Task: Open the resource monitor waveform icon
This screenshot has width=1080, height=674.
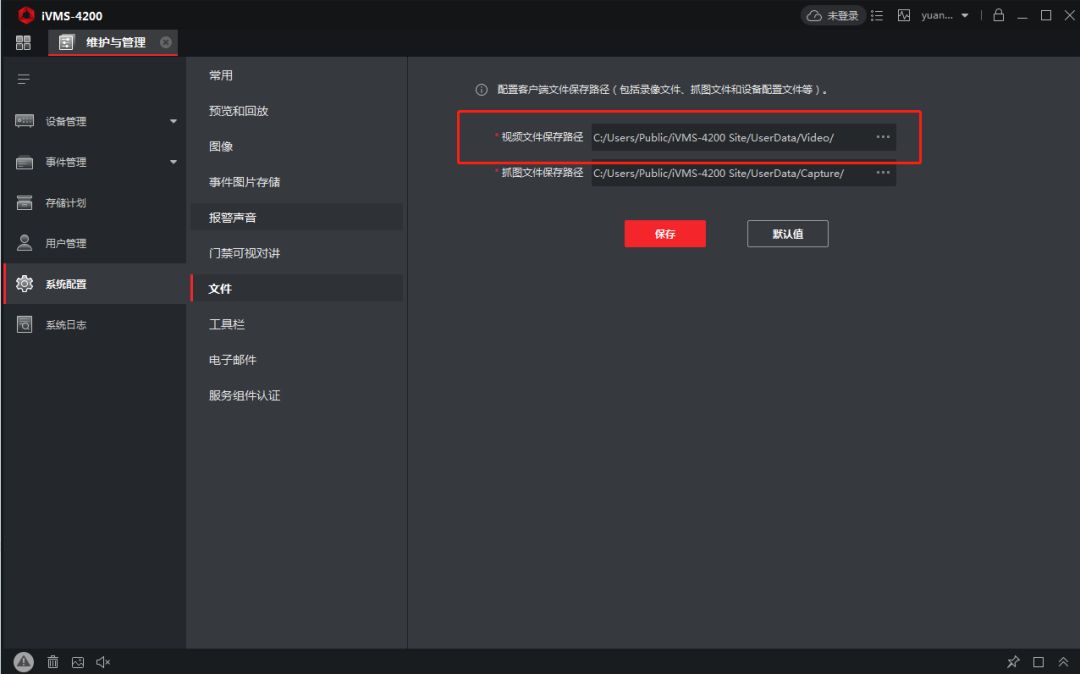Action: 904,16
